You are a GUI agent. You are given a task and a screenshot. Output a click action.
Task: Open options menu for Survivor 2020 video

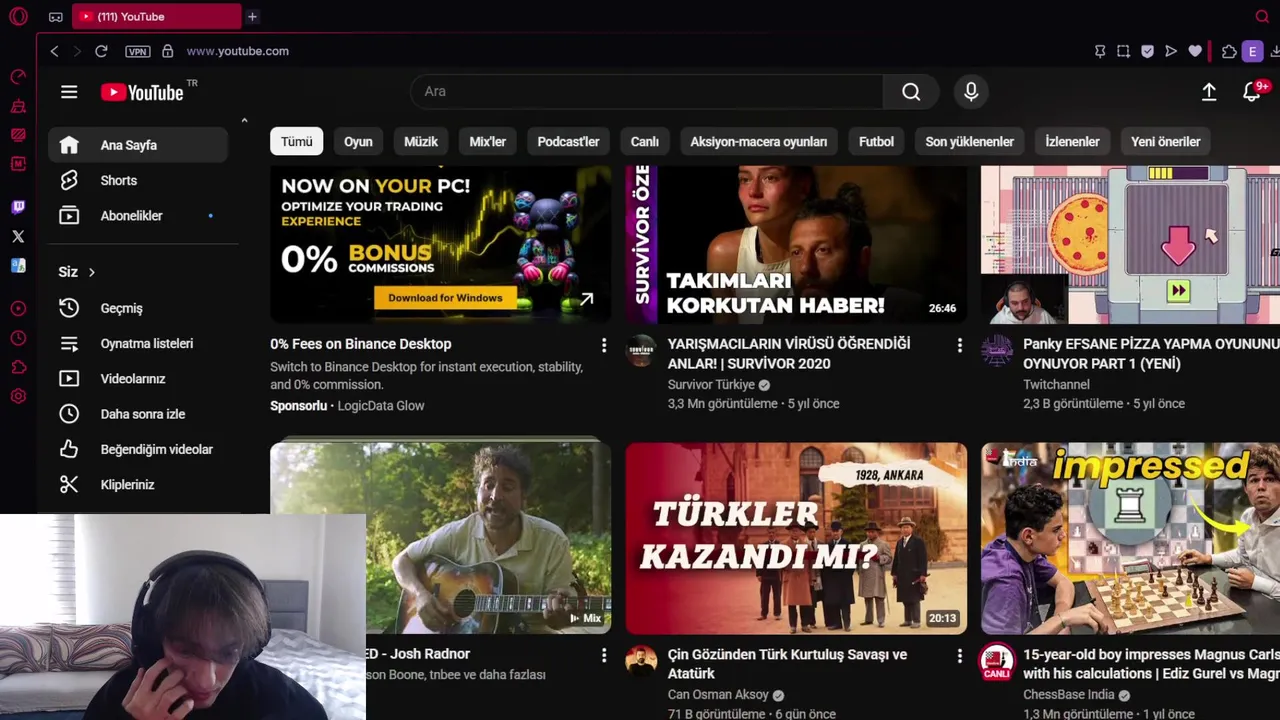(959, 345)
